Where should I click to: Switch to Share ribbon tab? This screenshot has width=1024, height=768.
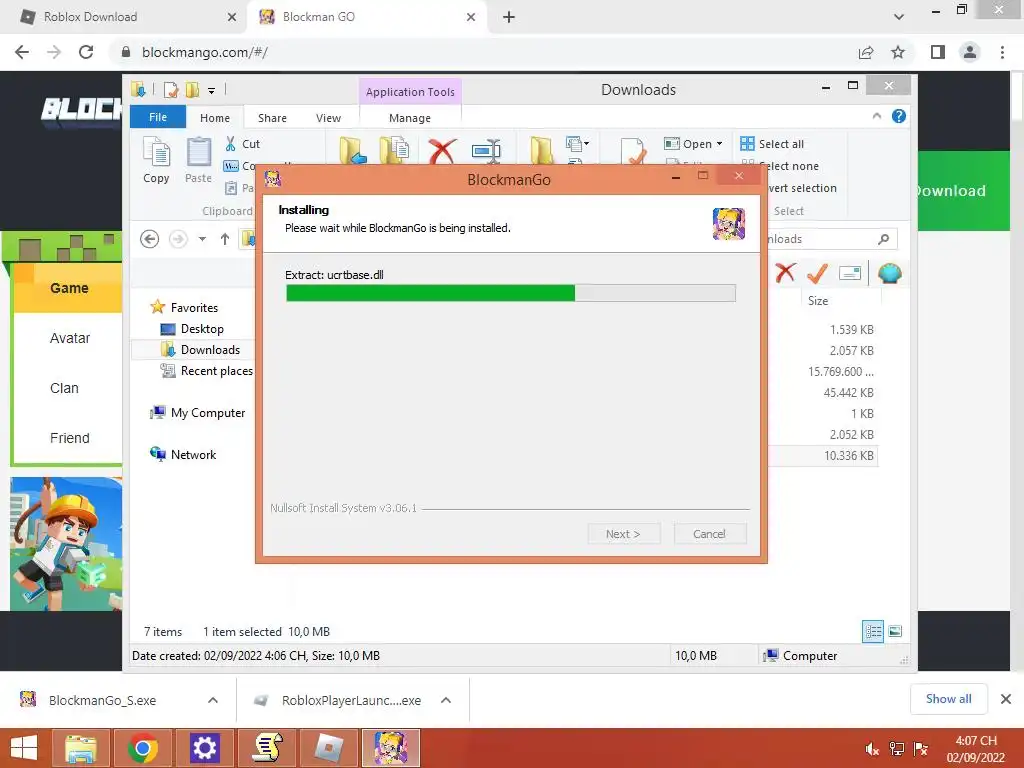(x=272, y=118)
